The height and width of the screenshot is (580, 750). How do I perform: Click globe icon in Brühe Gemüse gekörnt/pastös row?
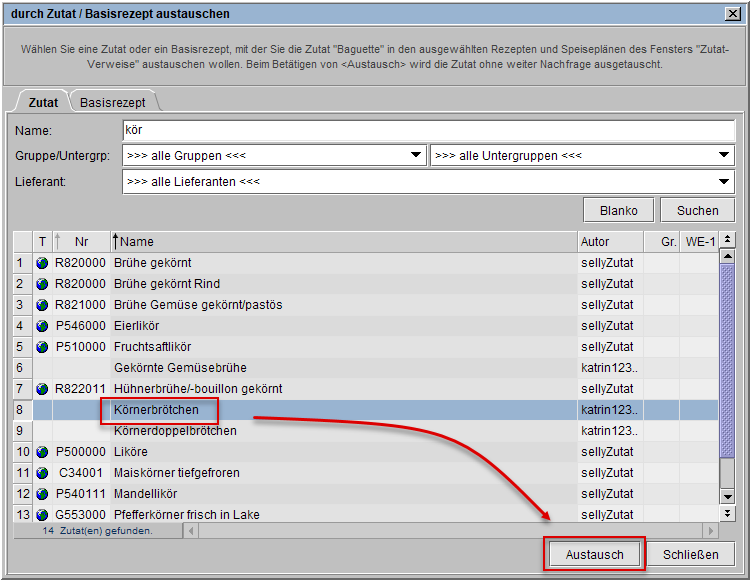pos(42,305)
